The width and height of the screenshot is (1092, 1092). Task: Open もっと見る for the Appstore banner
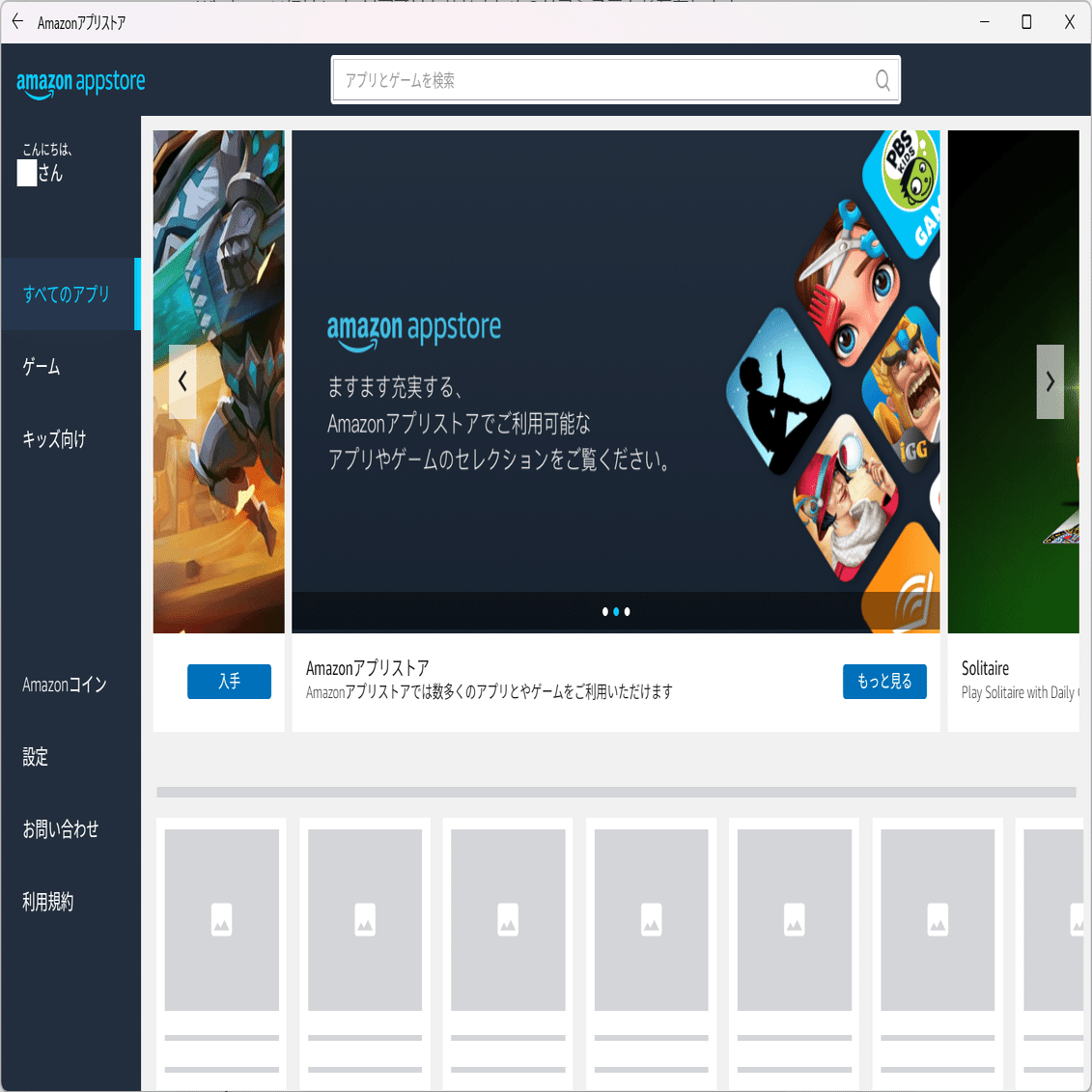[884, 682]
